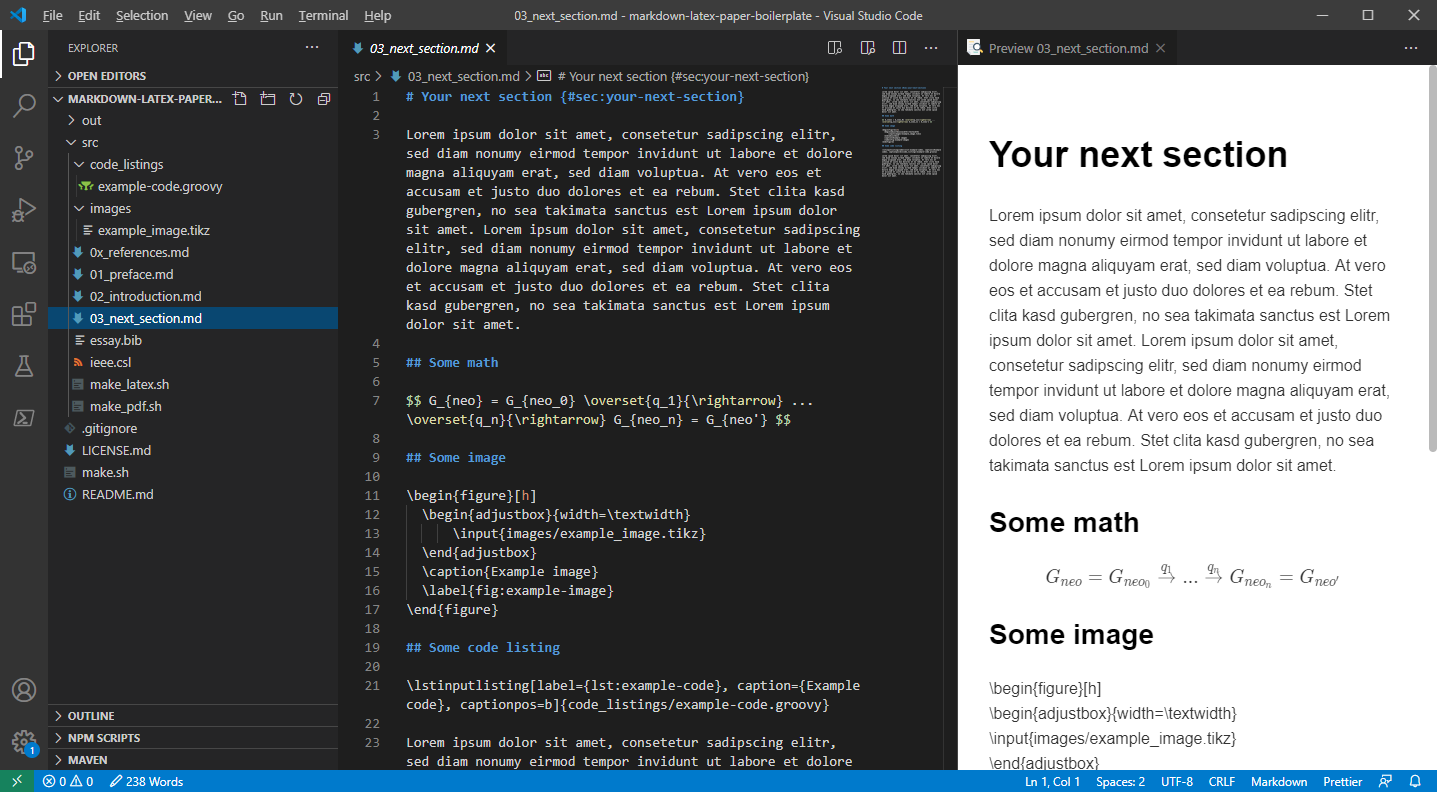This screenshot has height=792, width=1437.
Task: Open the Source Control view
Action: coord(24,157)
